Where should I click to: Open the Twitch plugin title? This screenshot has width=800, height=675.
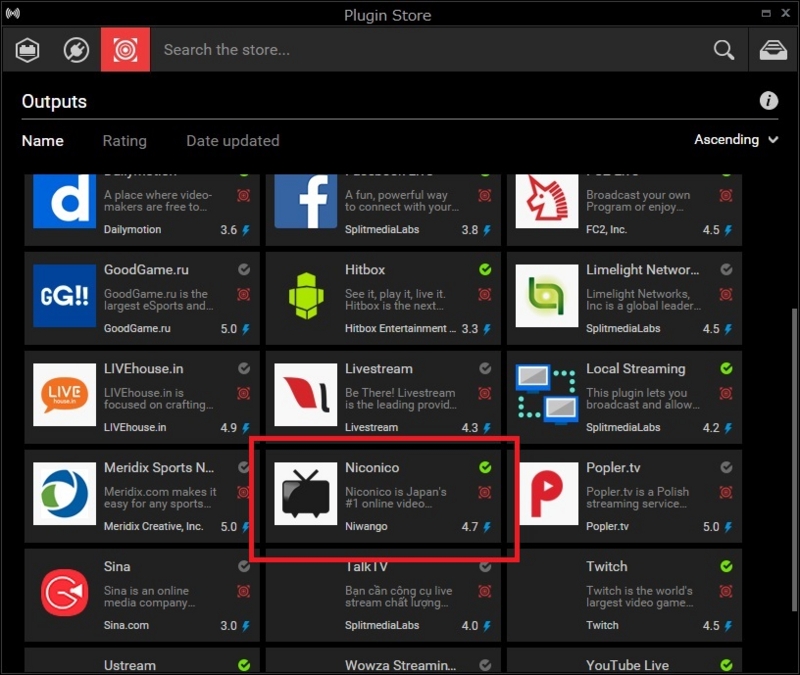point(607,566)
